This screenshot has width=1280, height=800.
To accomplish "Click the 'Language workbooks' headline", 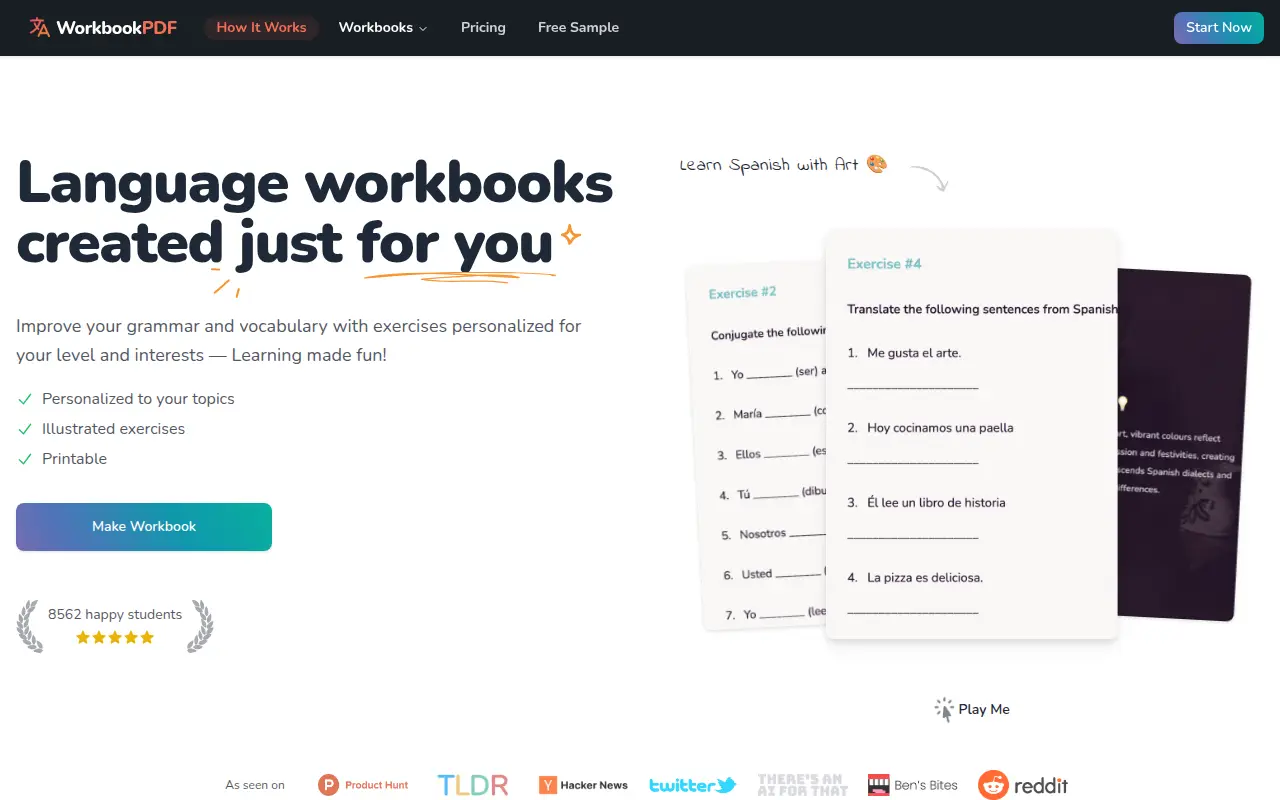I will tap(315, 183).
